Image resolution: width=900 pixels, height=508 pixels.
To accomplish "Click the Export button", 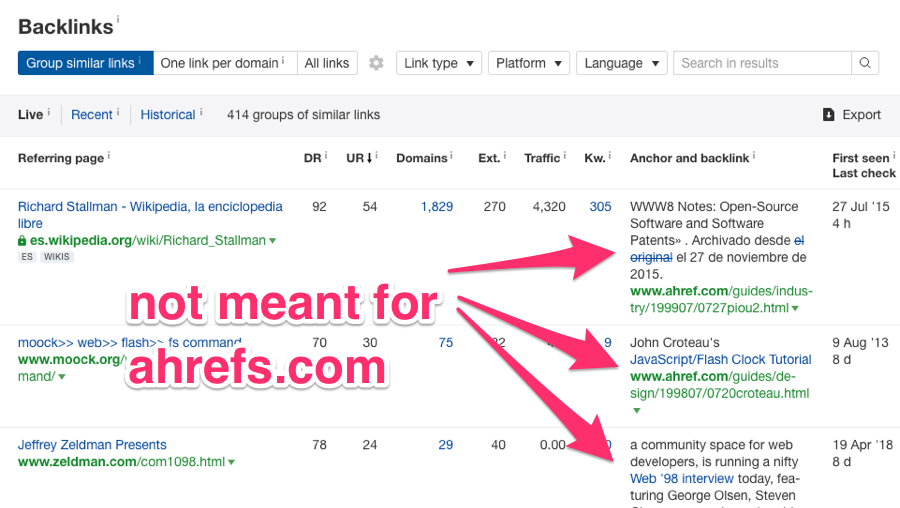I will point(852,115).
